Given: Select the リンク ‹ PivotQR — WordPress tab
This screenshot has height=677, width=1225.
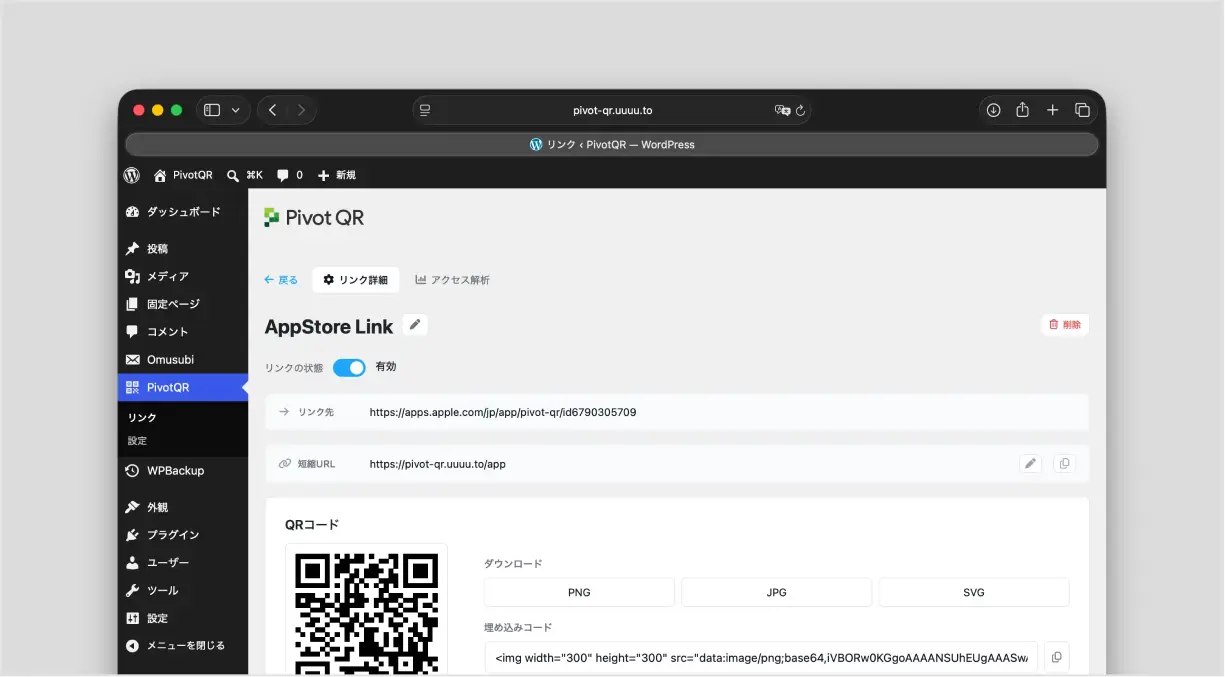Looking at the screenshot, I should click(612, 144).
